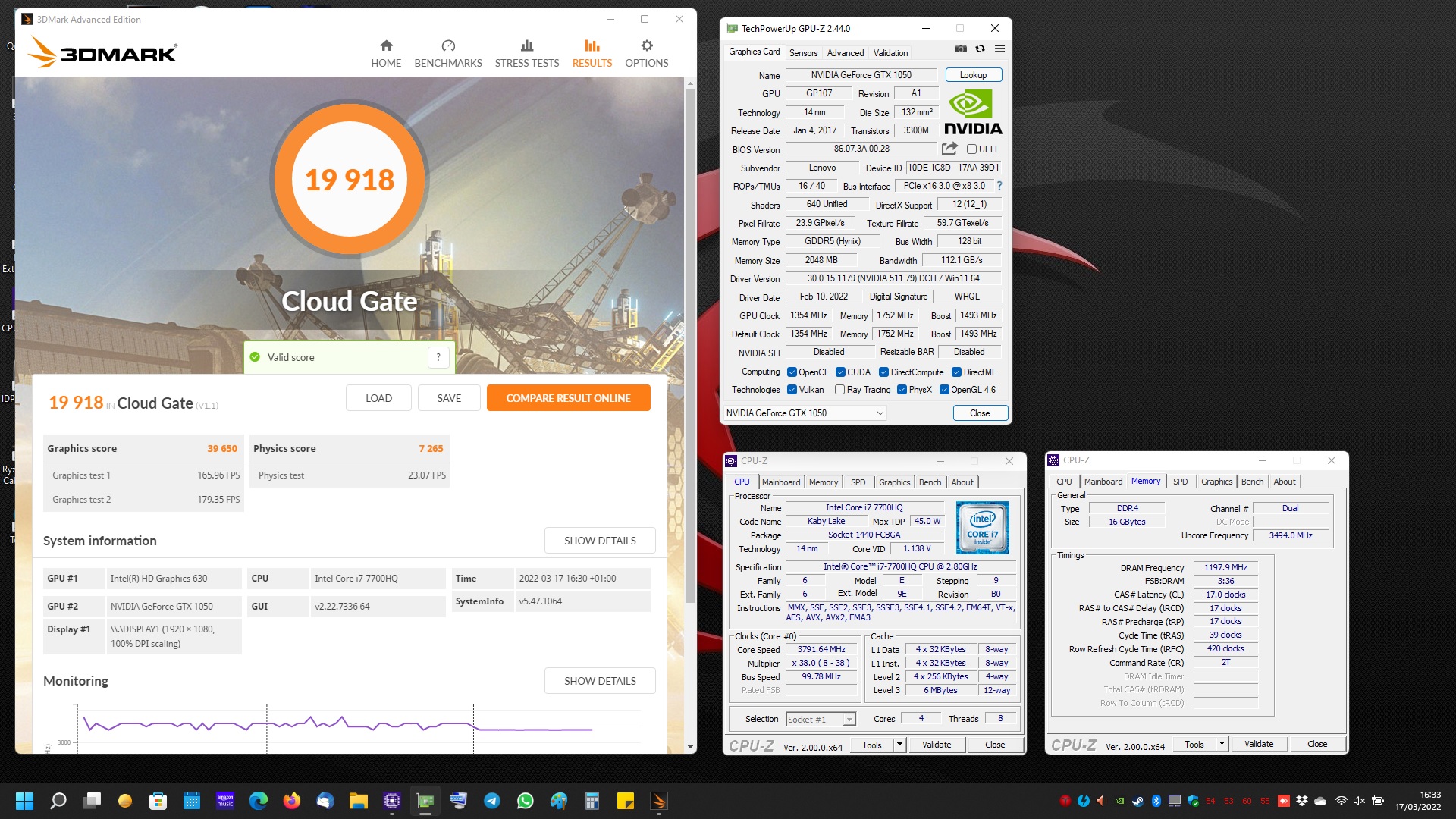This screenshot has height=819, width=1456.
Task: Click the Valid score help question mark
Action: [x=438, y=357]
